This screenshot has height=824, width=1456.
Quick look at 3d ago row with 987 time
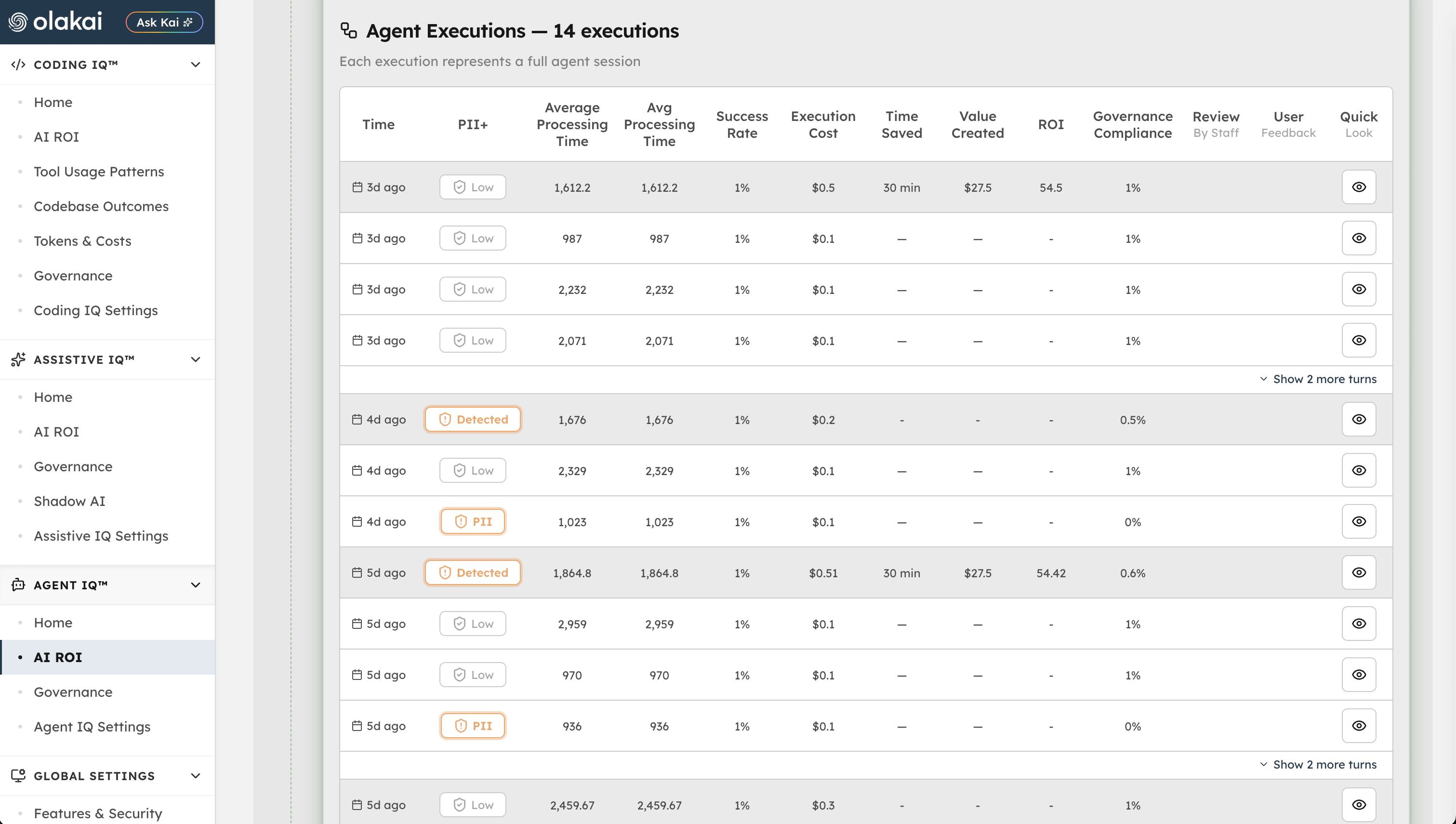1359,238
